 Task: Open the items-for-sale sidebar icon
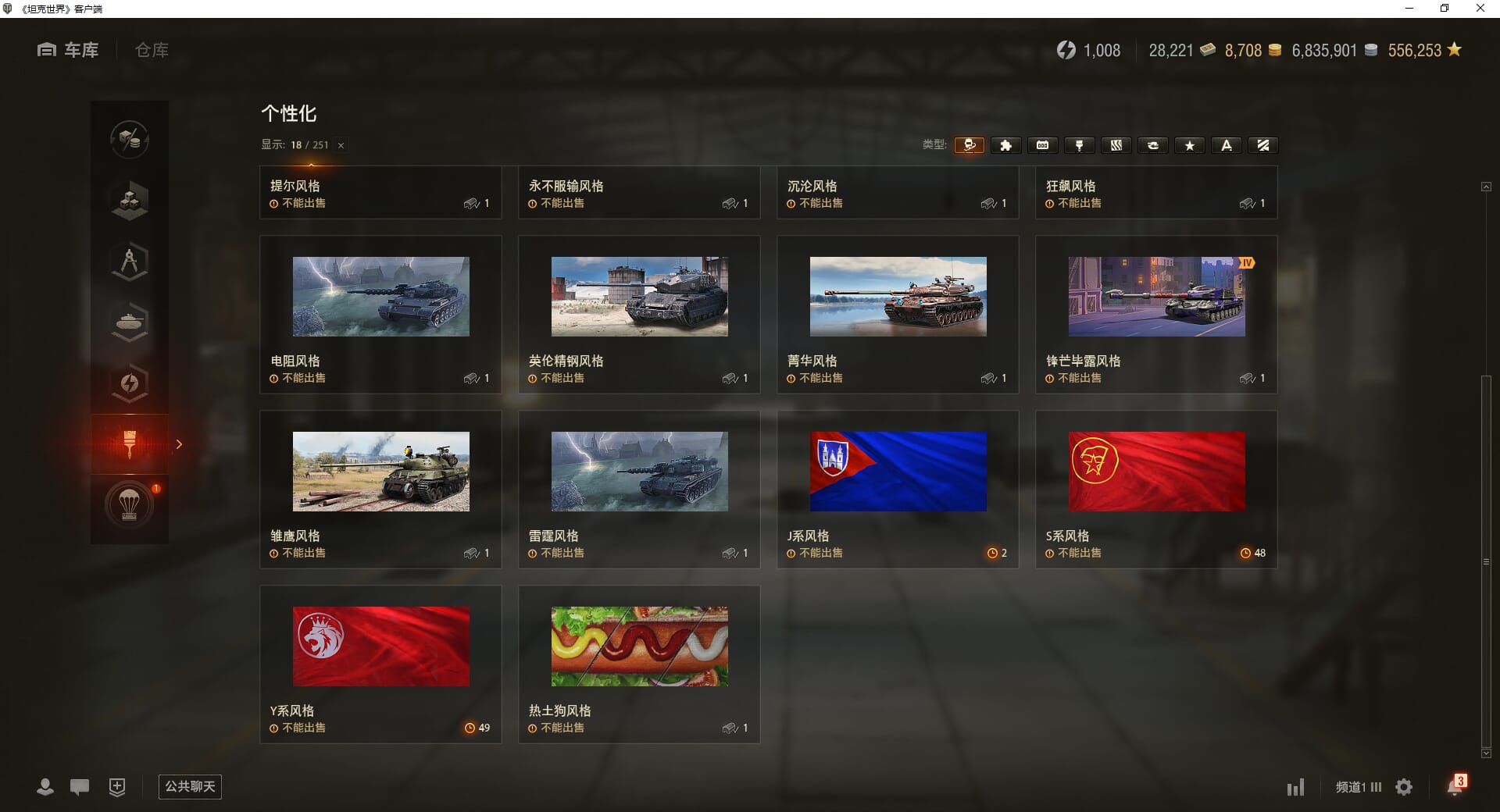tap(130, 139)
